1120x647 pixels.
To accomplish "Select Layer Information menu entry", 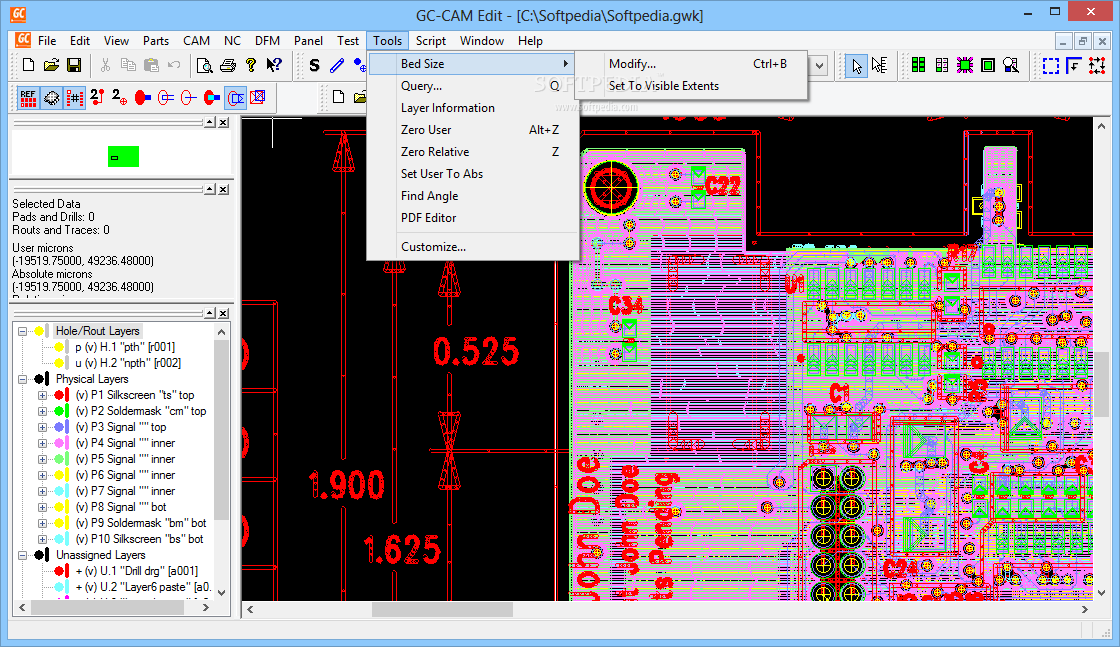I will 472,108.
